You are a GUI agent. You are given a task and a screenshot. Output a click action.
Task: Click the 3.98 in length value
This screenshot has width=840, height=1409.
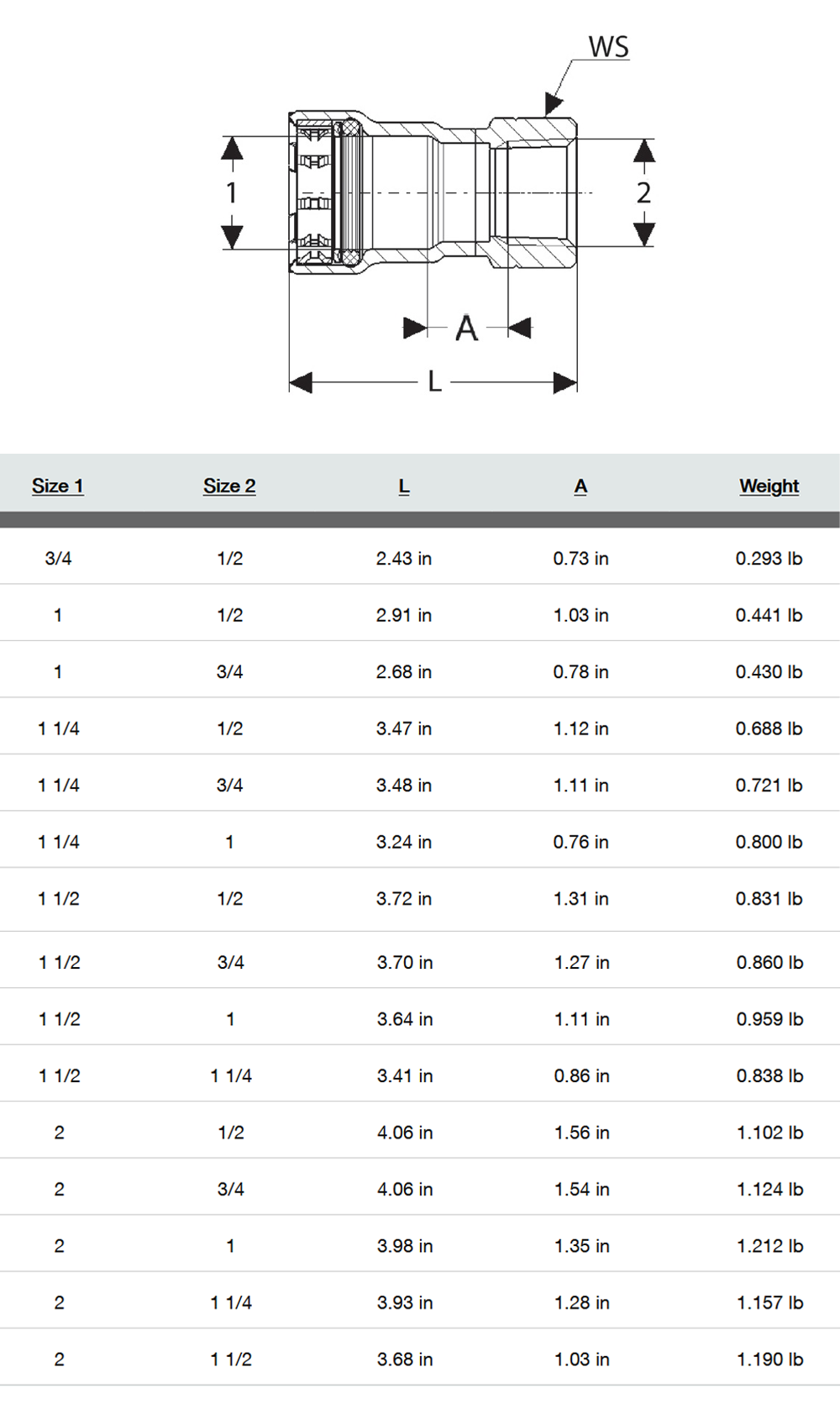(x=405, y=1246)
